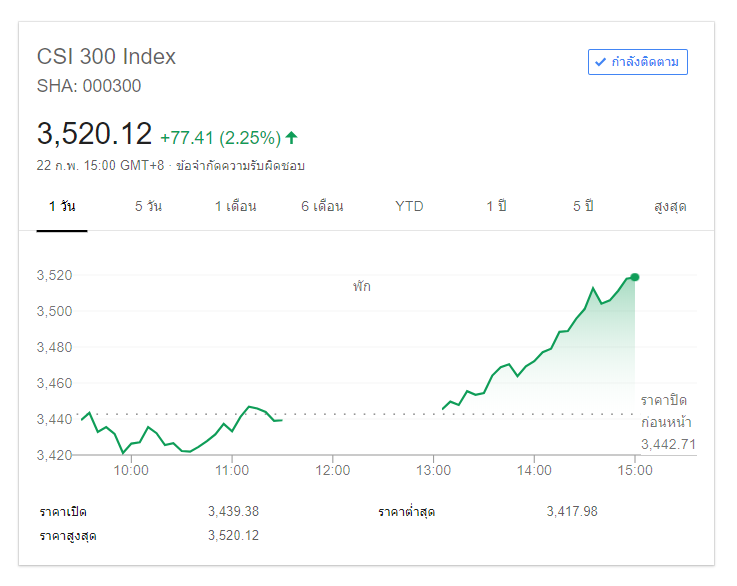This screenshot has width=737, height=586.
Task: Click the ราคาต่ำสุด lowest price value
Action: pos(572,512)
